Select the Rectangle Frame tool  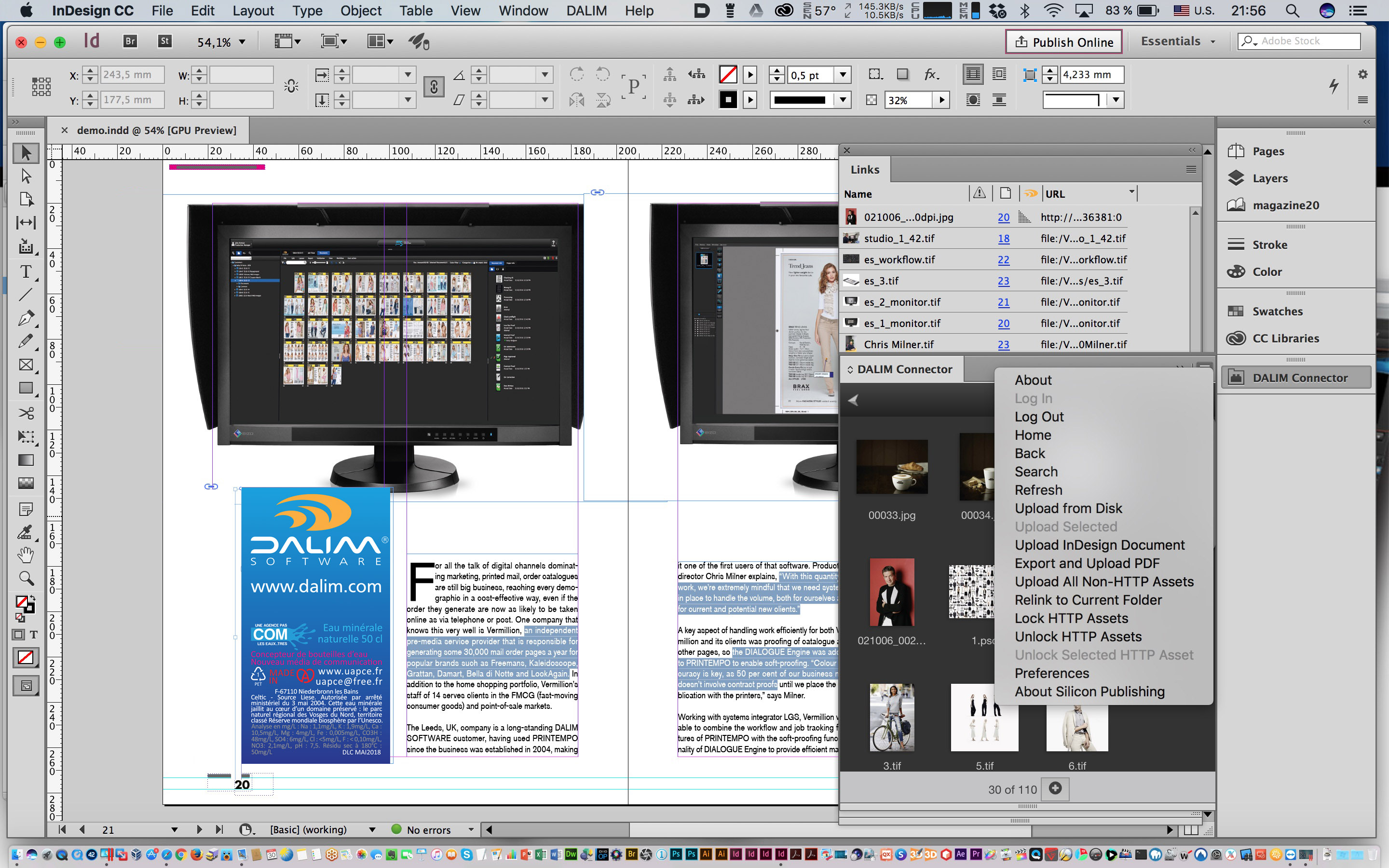pyautogui.click(x=25, y=365)
